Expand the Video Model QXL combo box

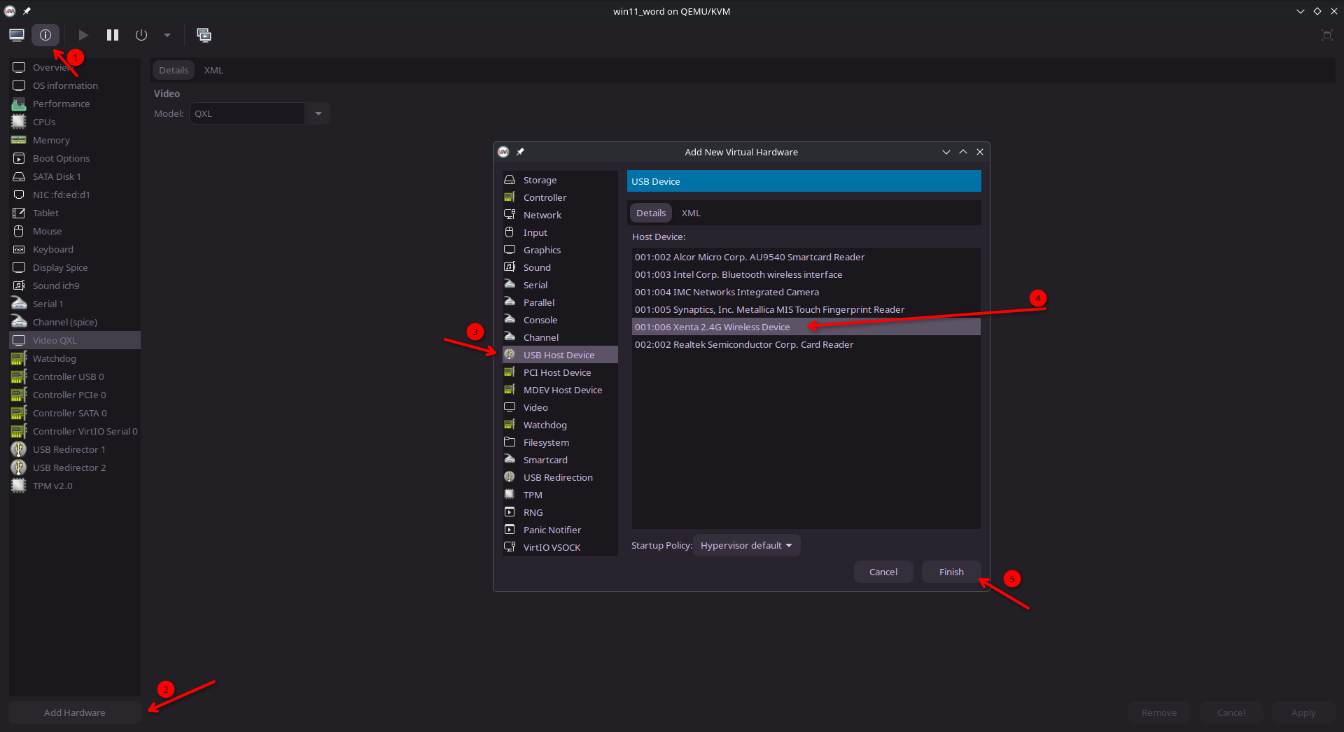(318, 114)
